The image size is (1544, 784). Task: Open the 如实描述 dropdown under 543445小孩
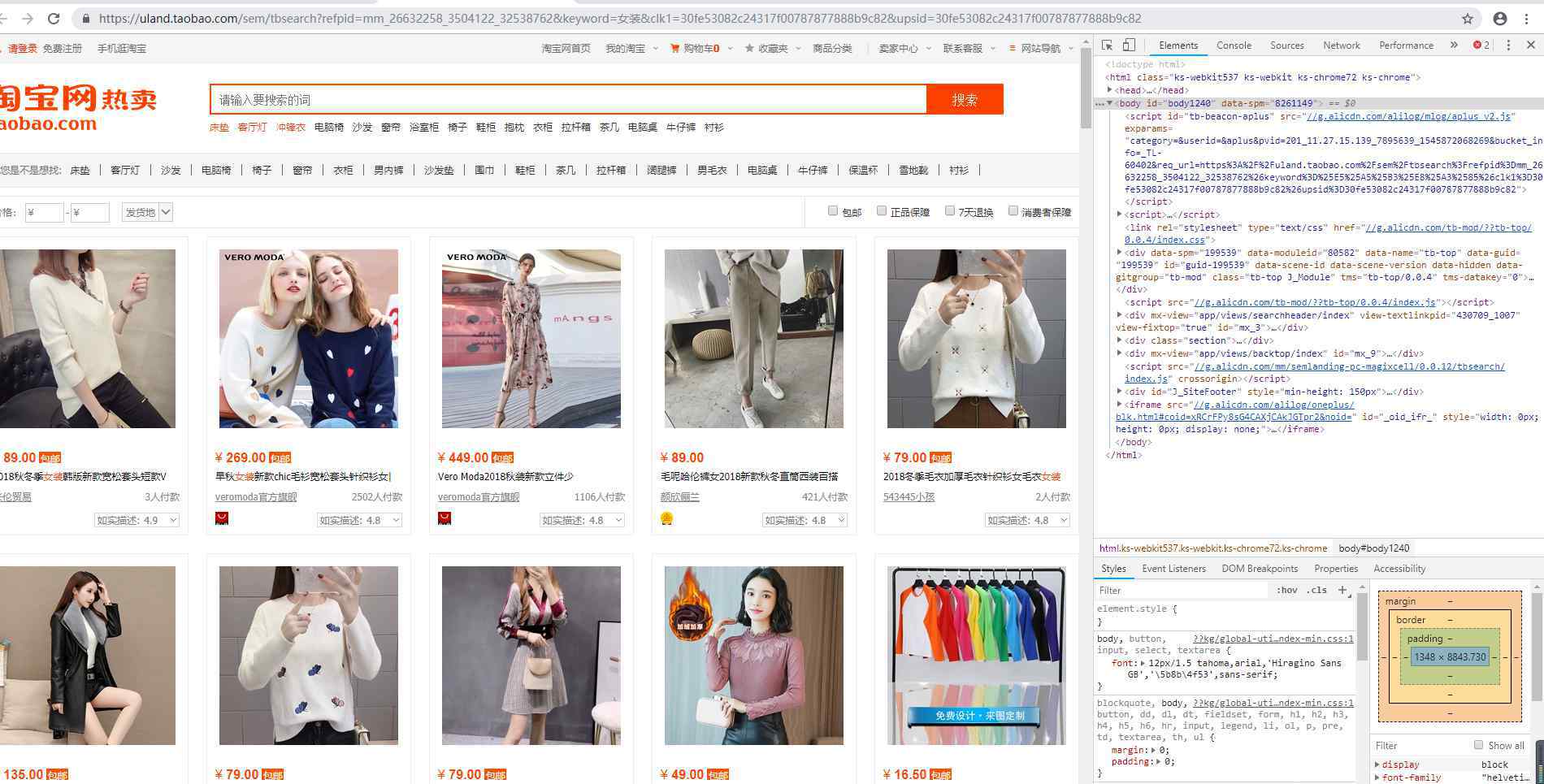[x=1027, y=520]
